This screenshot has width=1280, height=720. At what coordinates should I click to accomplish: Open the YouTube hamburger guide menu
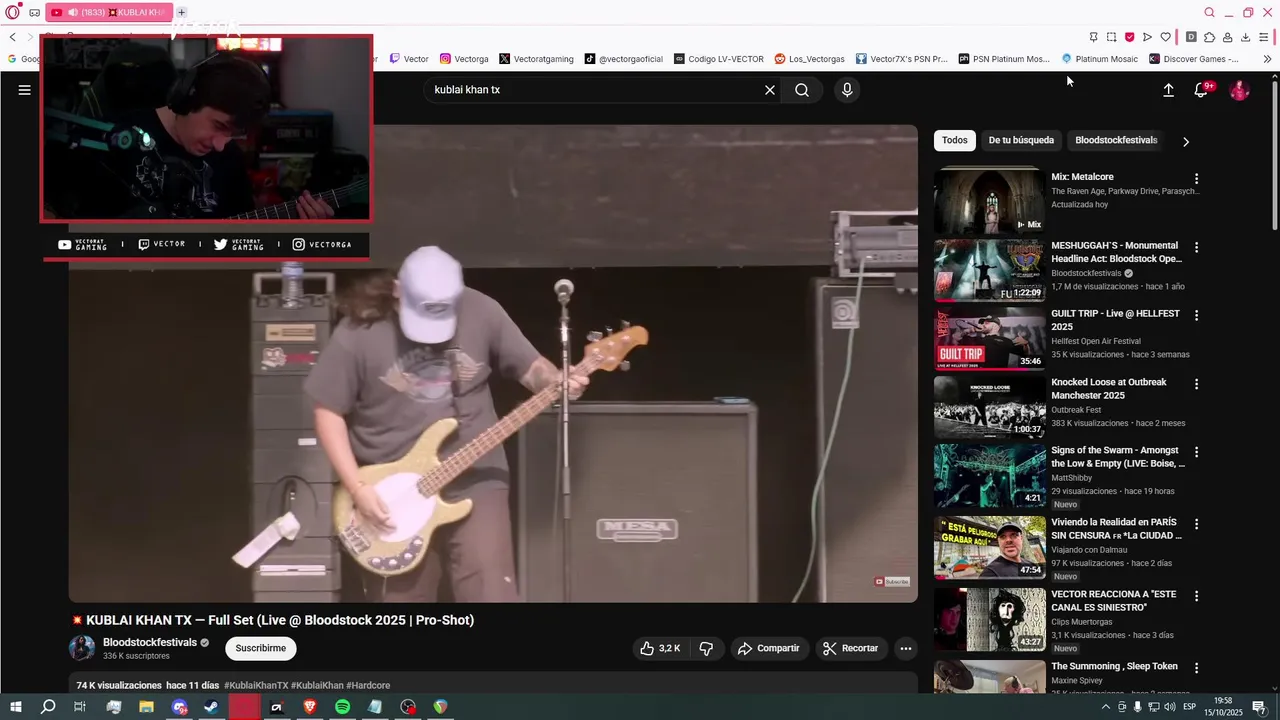(x=25, y=90)
